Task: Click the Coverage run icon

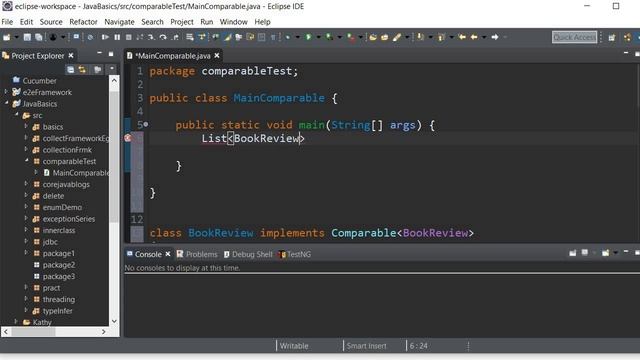Action: 329,37
